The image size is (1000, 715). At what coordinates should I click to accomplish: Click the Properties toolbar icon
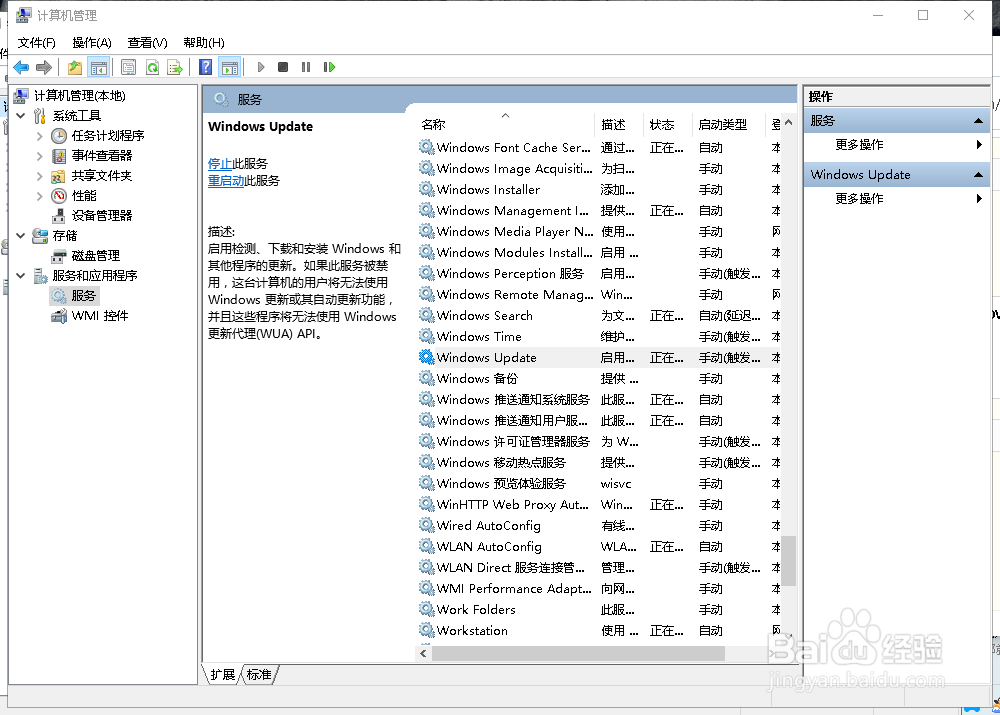pyautogui.click(x=128, y=67)
